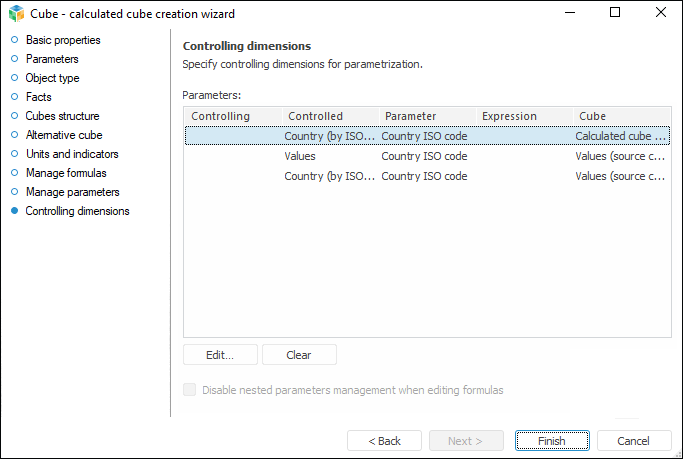Screen dimensions: 683x459
Task: Open the Cubes structure step
Action: (62, 116)
